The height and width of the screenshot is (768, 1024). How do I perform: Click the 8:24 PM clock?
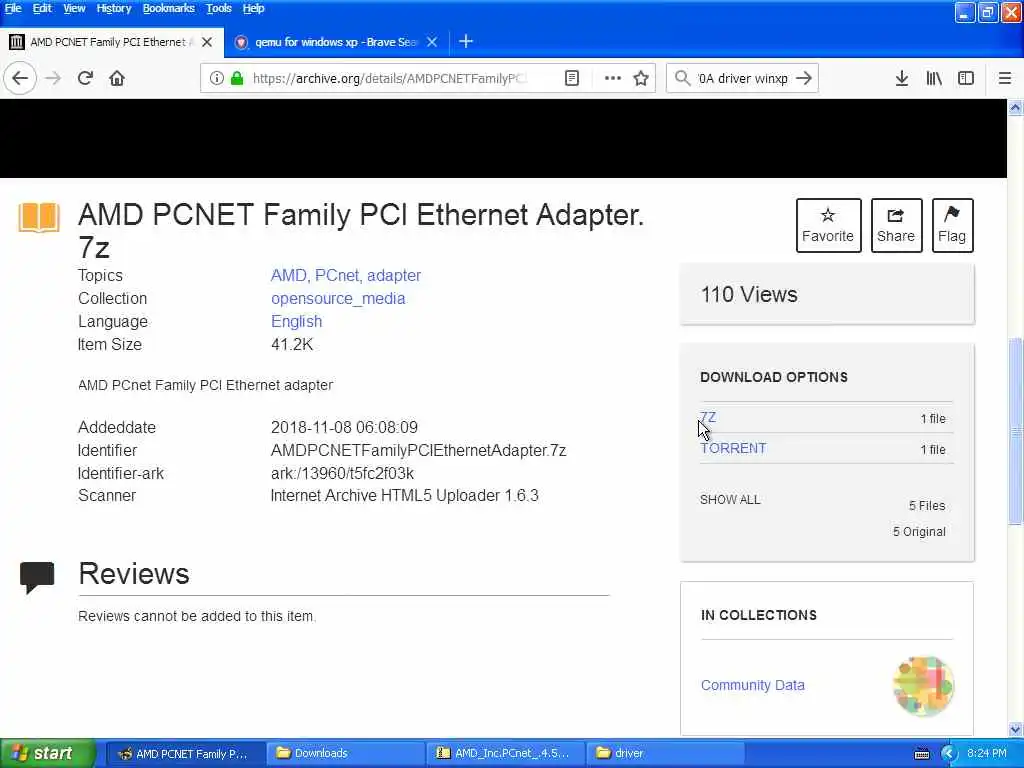click(987, 754)
